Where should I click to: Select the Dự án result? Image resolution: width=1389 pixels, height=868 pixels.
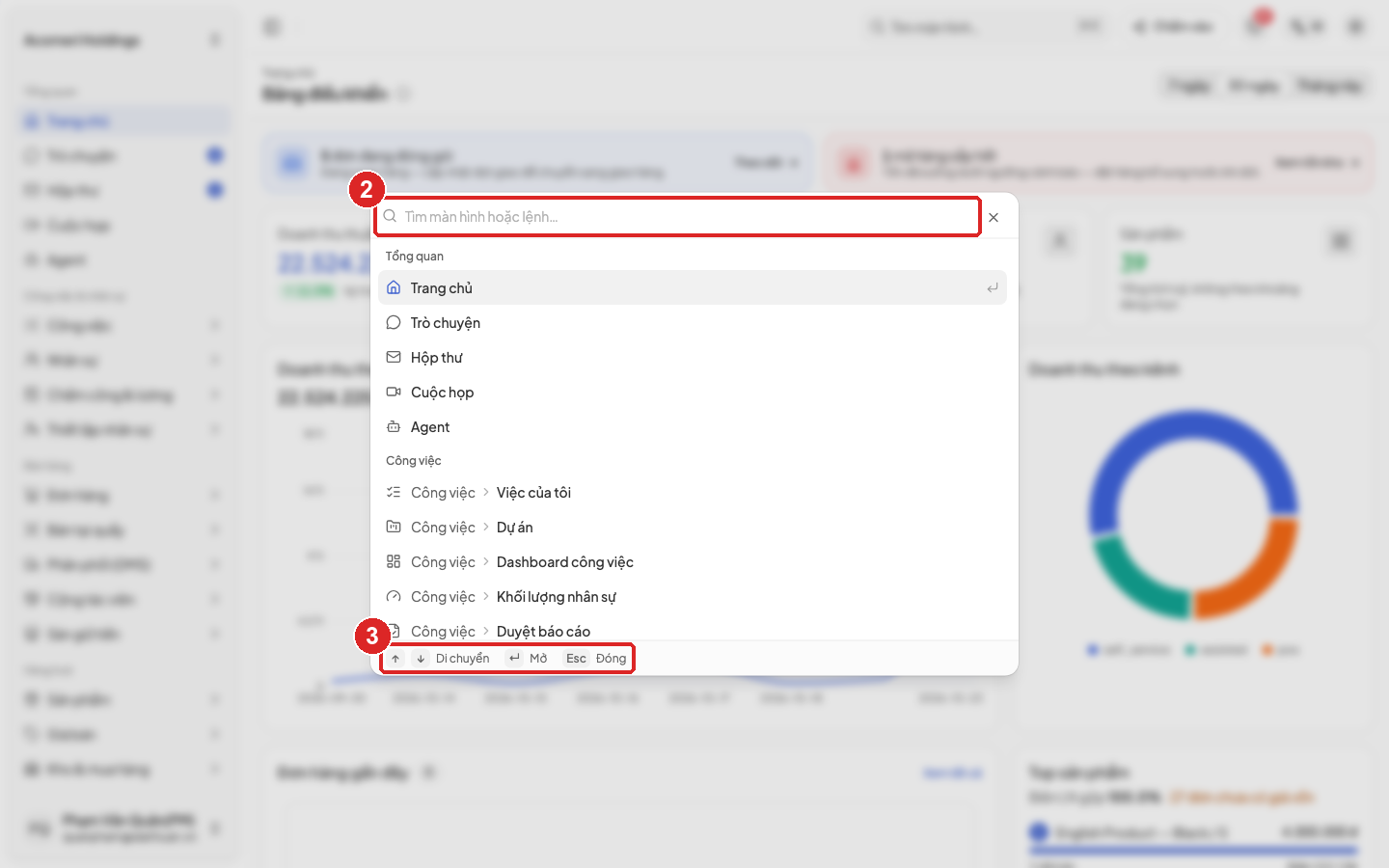click(x=693, y=527)
